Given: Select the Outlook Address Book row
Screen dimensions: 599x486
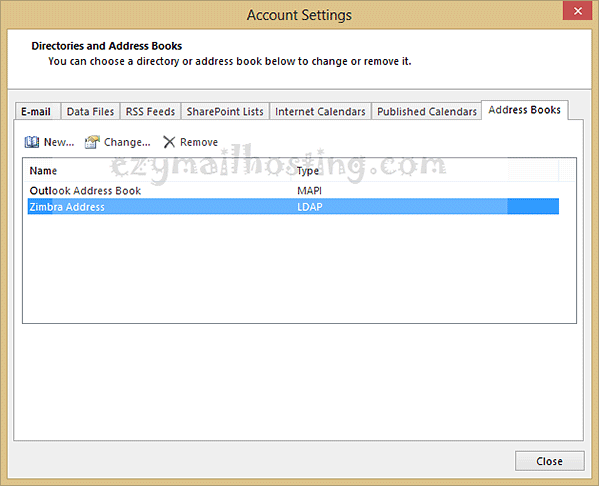Looking at the screenshot, I should pos(293,191).
